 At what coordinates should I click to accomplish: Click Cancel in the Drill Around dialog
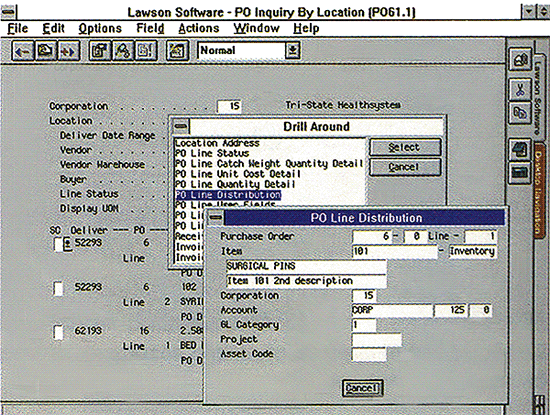point(405,167)
